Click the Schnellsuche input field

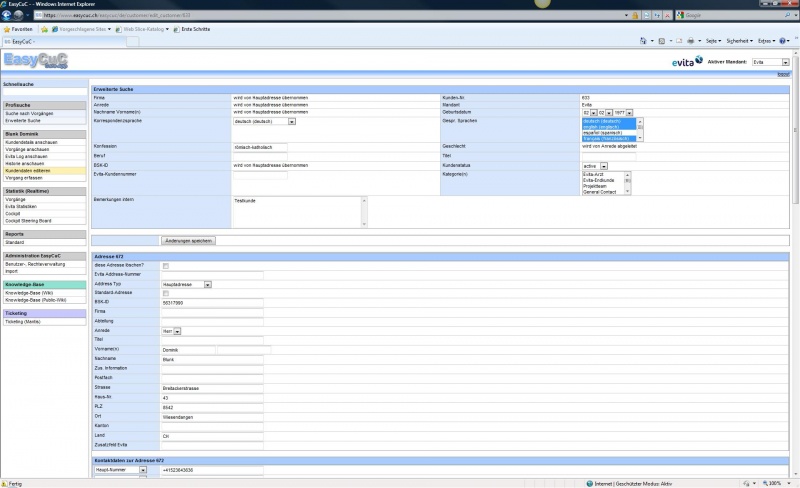[45, 92]
